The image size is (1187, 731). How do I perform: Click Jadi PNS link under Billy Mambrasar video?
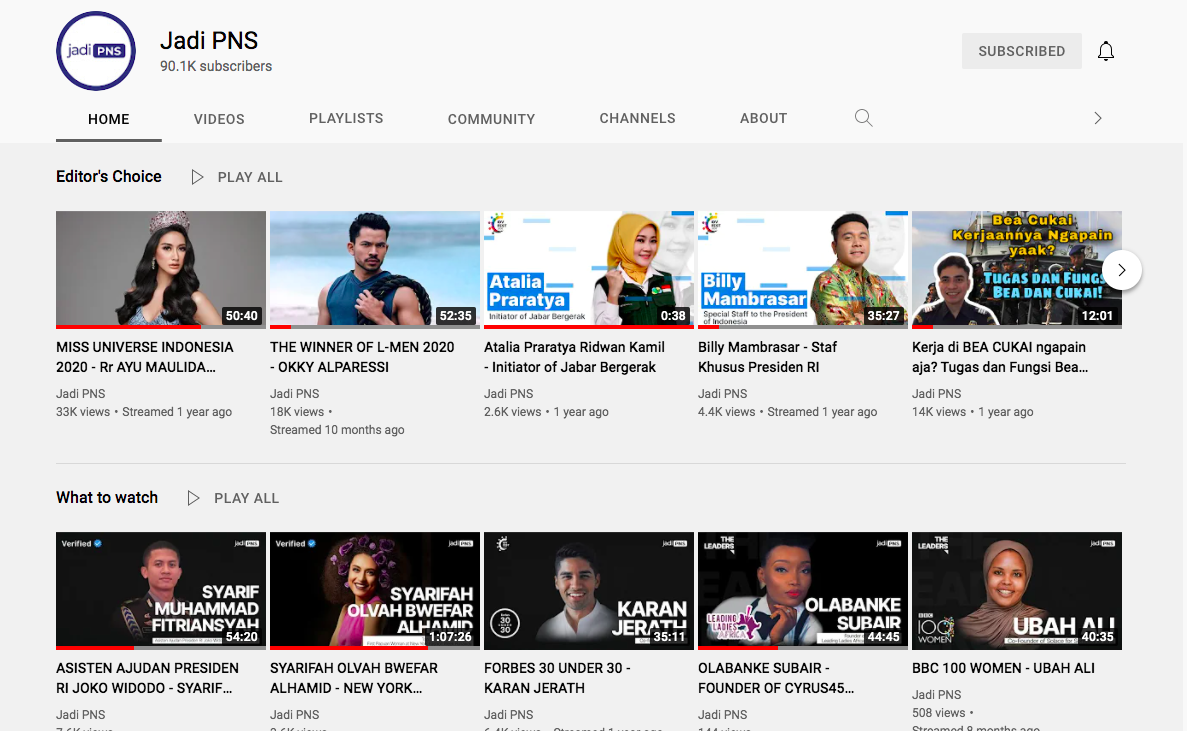(x=722, y=393)
